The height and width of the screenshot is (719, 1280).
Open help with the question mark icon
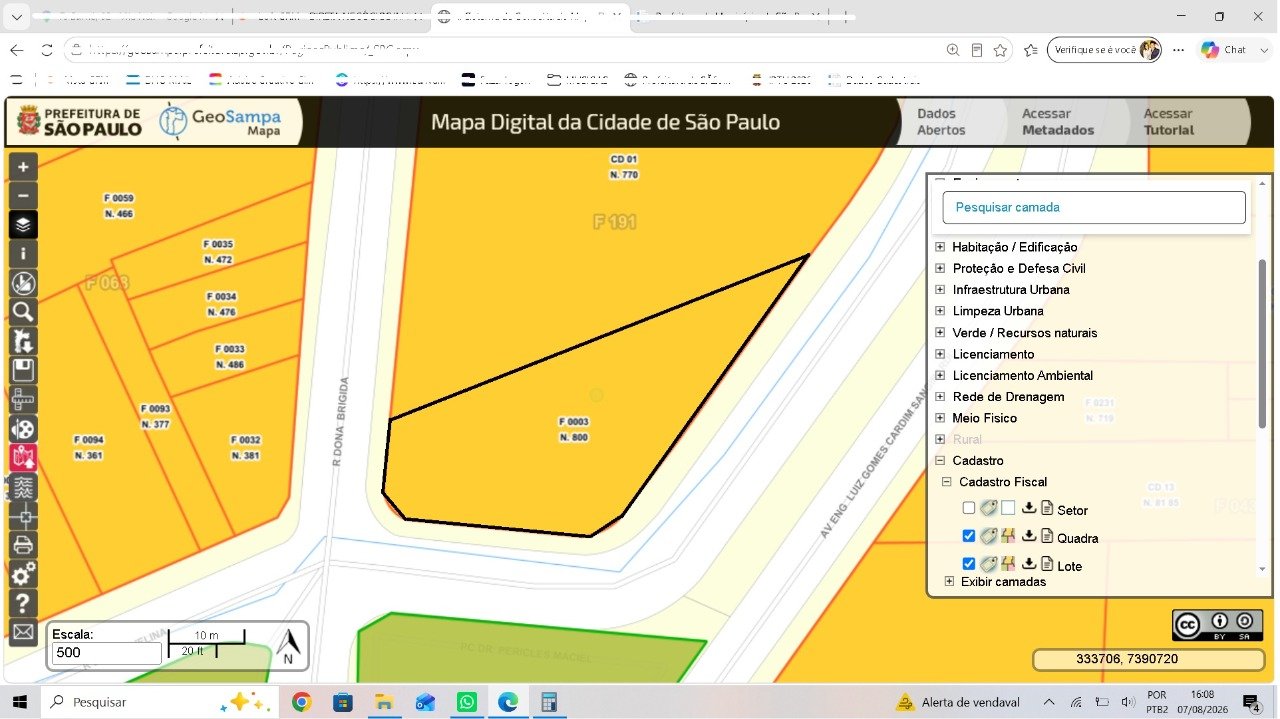(x=23, y=604)
